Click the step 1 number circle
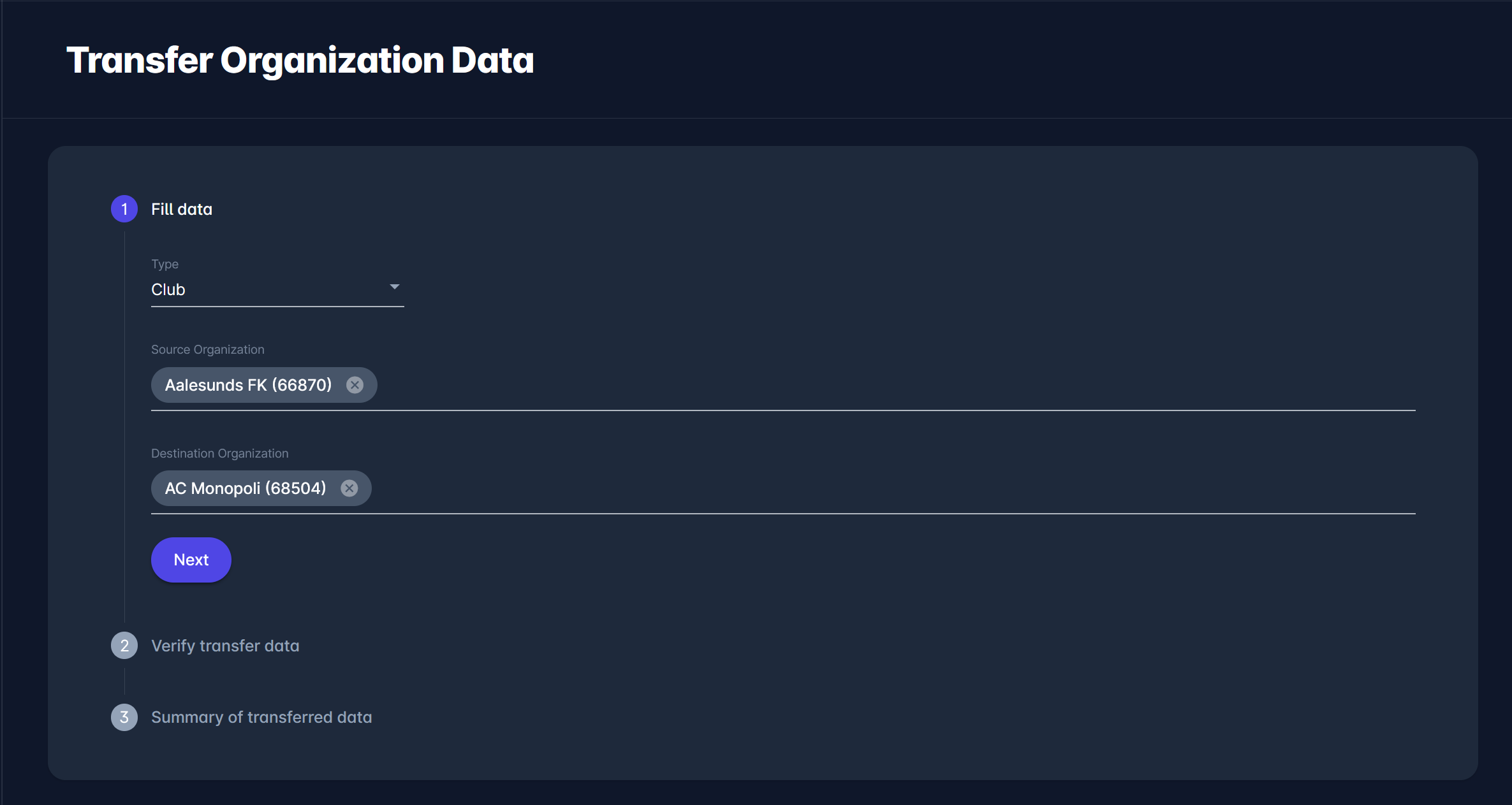This screenshot has width=1512, height=805. point(124,209)
